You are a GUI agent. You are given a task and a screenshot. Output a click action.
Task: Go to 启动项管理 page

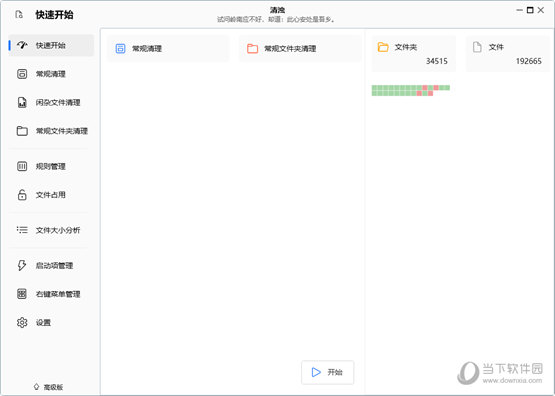click(x=51, y=265)
